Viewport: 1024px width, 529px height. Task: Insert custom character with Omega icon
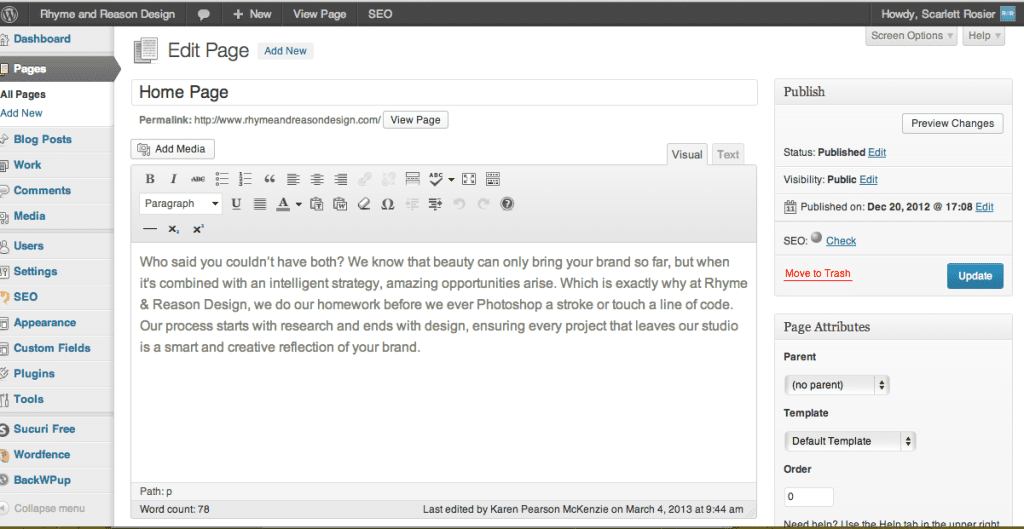387,204
